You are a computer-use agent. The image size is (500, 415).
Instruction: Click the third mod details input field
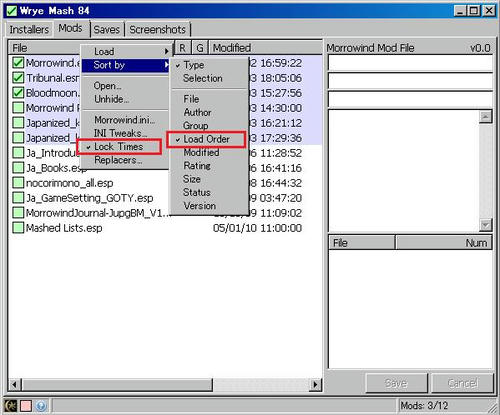pyautogui.click(x=410, y=99)
